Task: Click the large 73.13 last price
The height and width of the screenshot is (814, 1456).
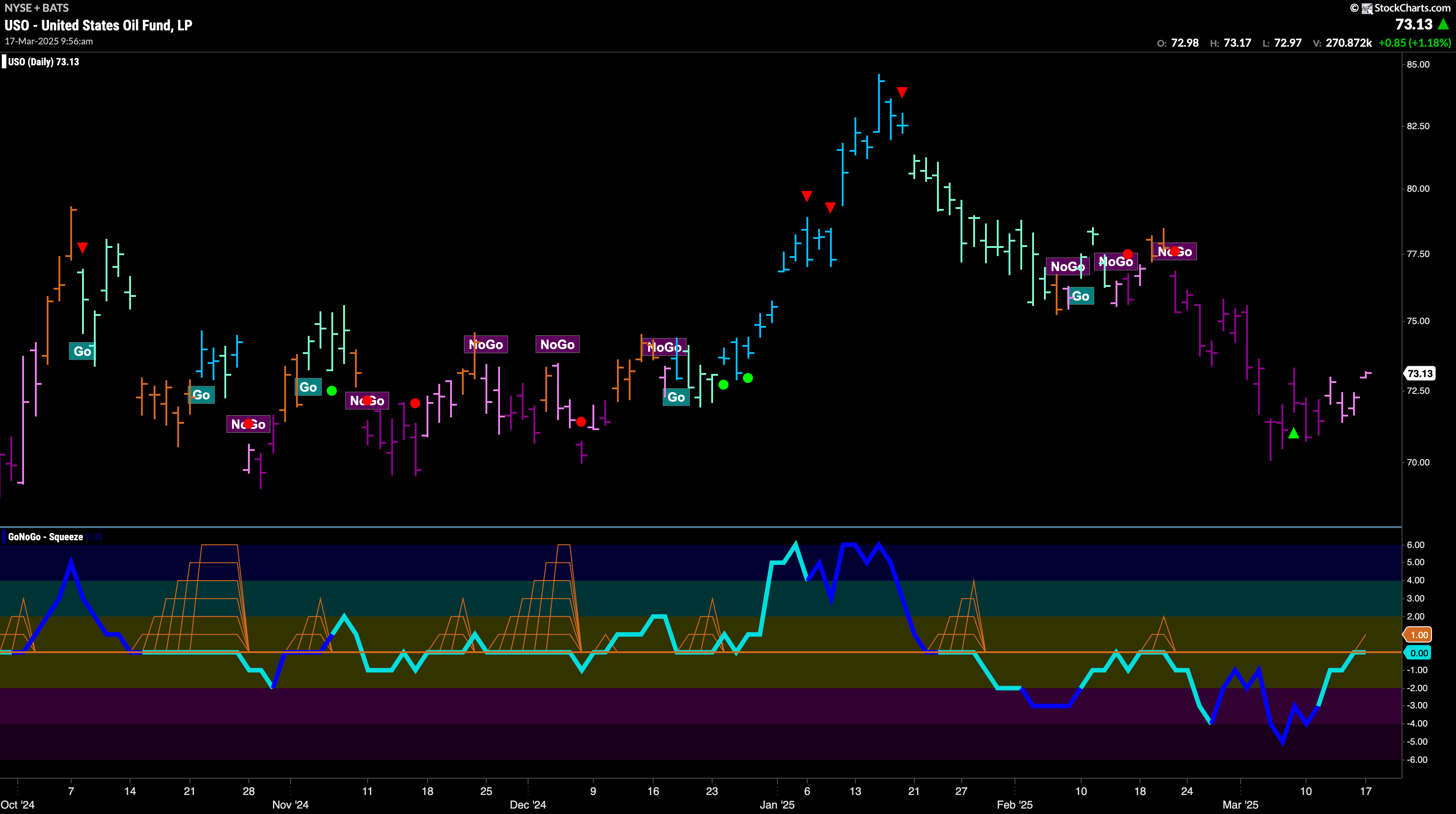Action: pos(1413,24)
